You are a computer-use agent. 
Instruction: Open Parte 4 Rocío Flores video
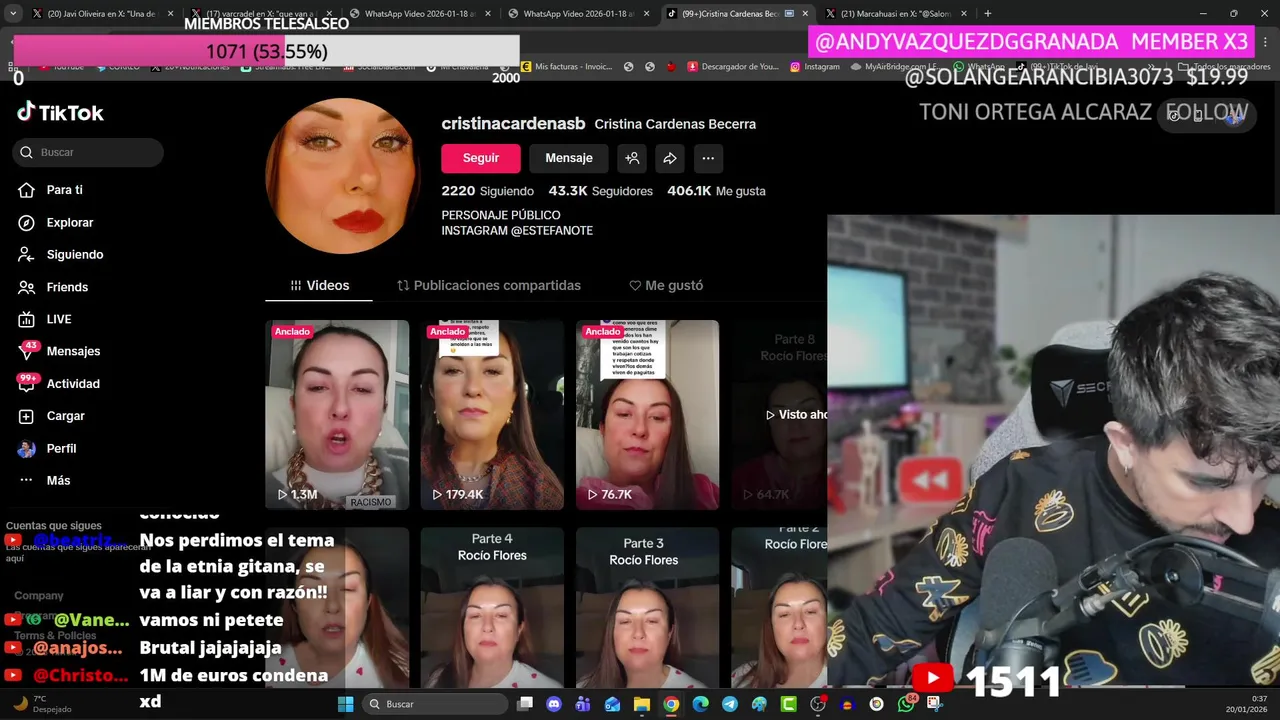[492, 607]
